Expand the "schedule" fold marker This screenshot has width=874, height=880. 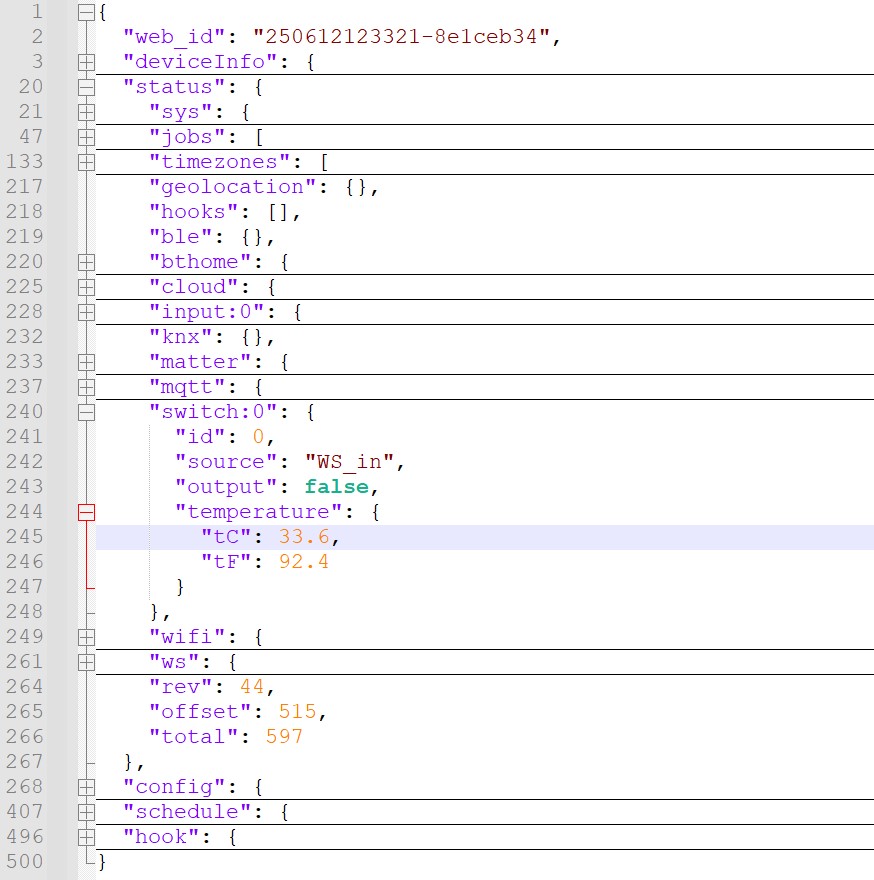tap(86, 812)
